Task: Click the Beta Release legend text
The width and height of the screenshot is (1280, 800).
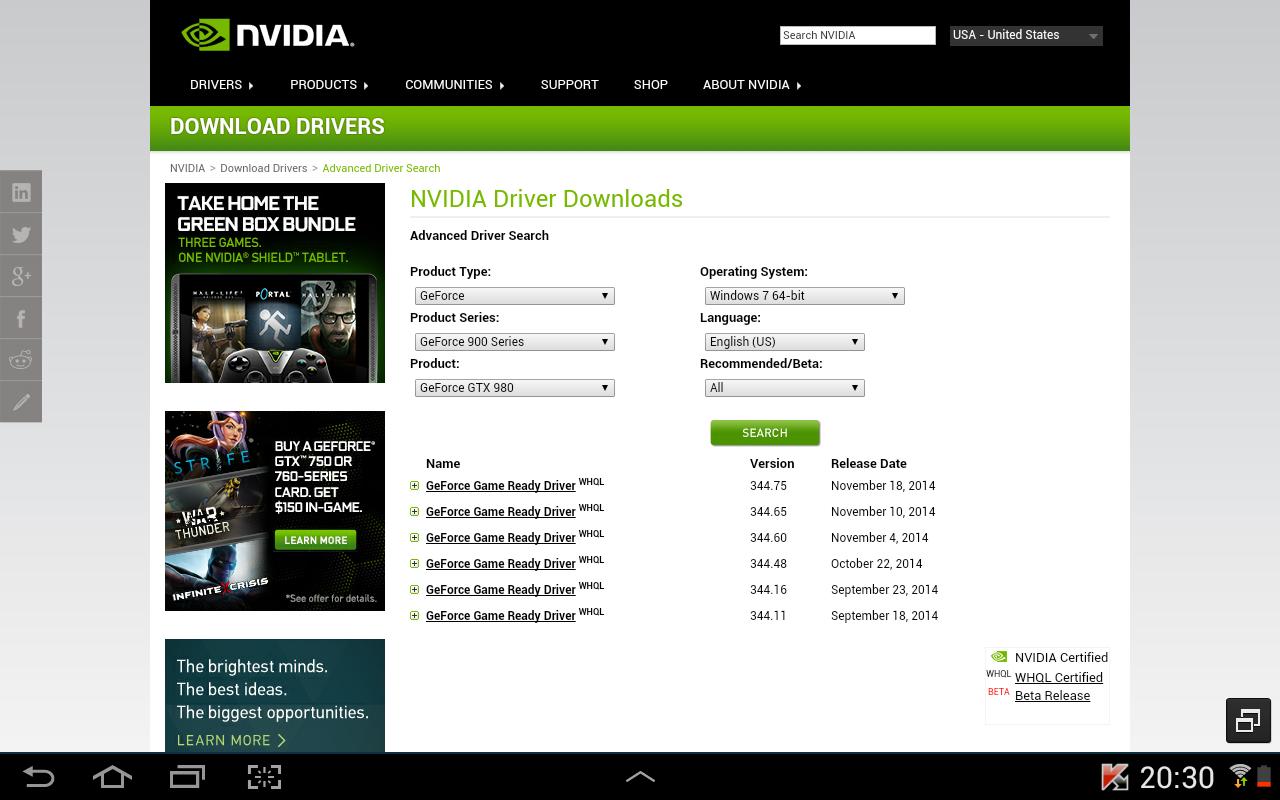Action: 1052,696
